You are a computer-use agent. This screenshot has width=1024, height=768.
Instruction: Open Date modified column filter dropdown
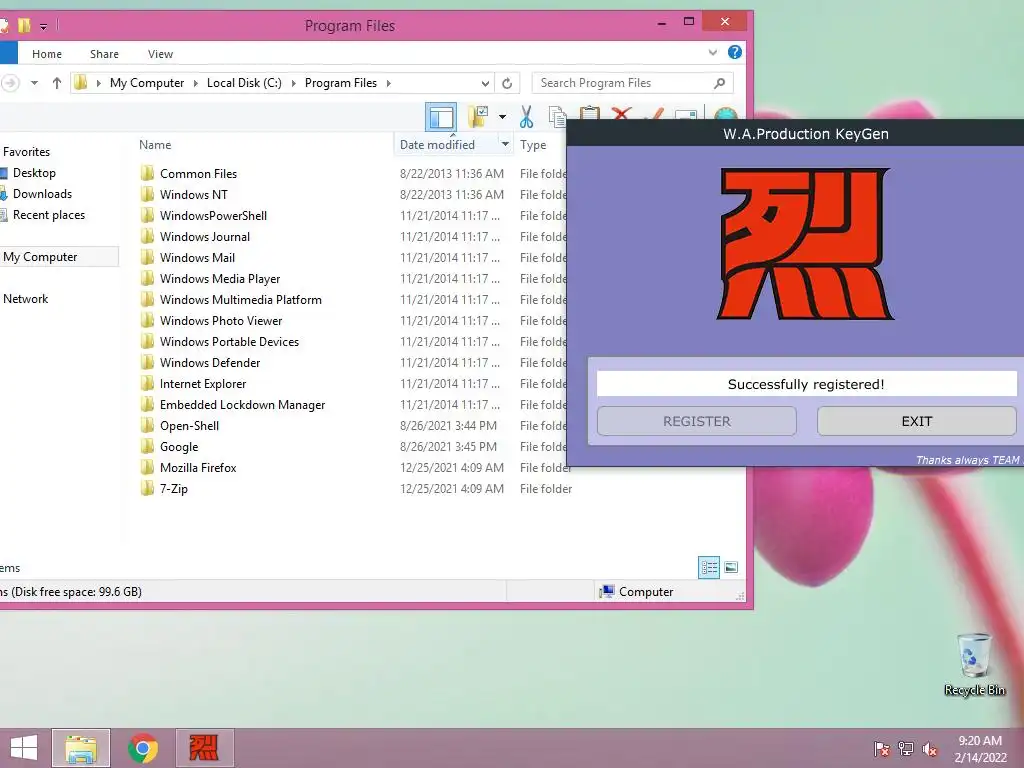[x=505, y=144]
